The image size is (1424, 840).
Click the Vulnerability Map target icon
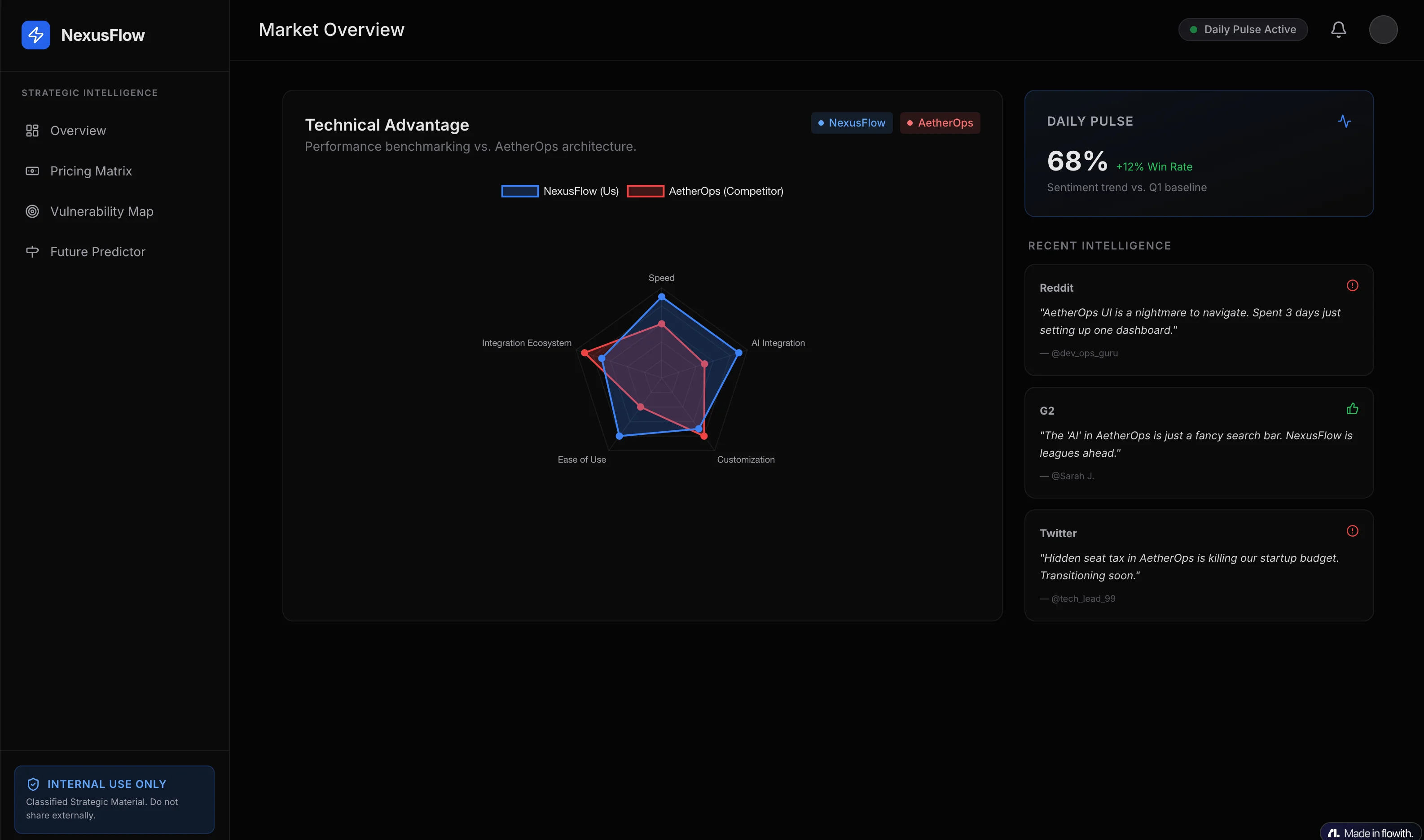[x=32, y=211]
